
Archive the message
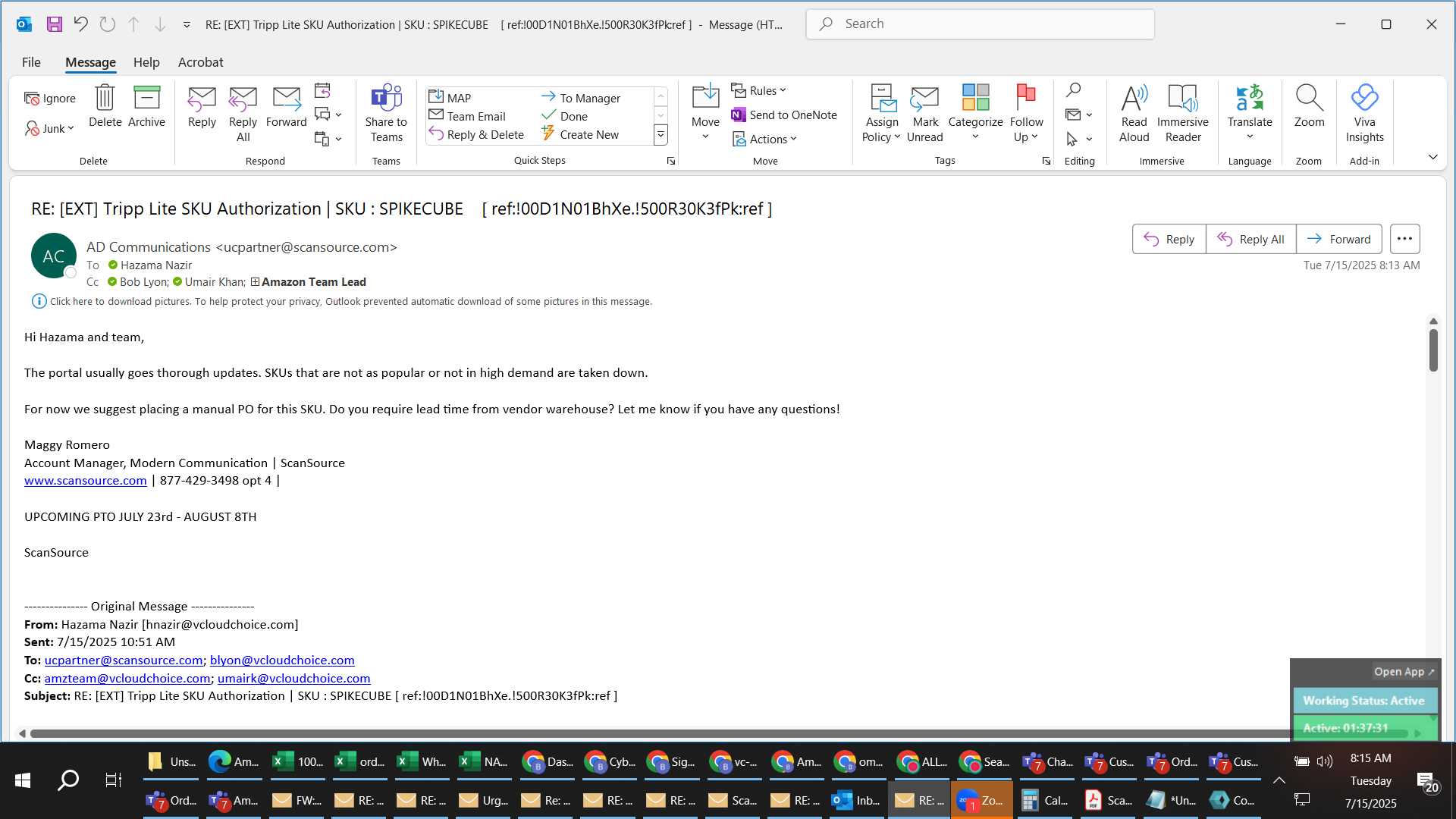(x=146, y=106)
